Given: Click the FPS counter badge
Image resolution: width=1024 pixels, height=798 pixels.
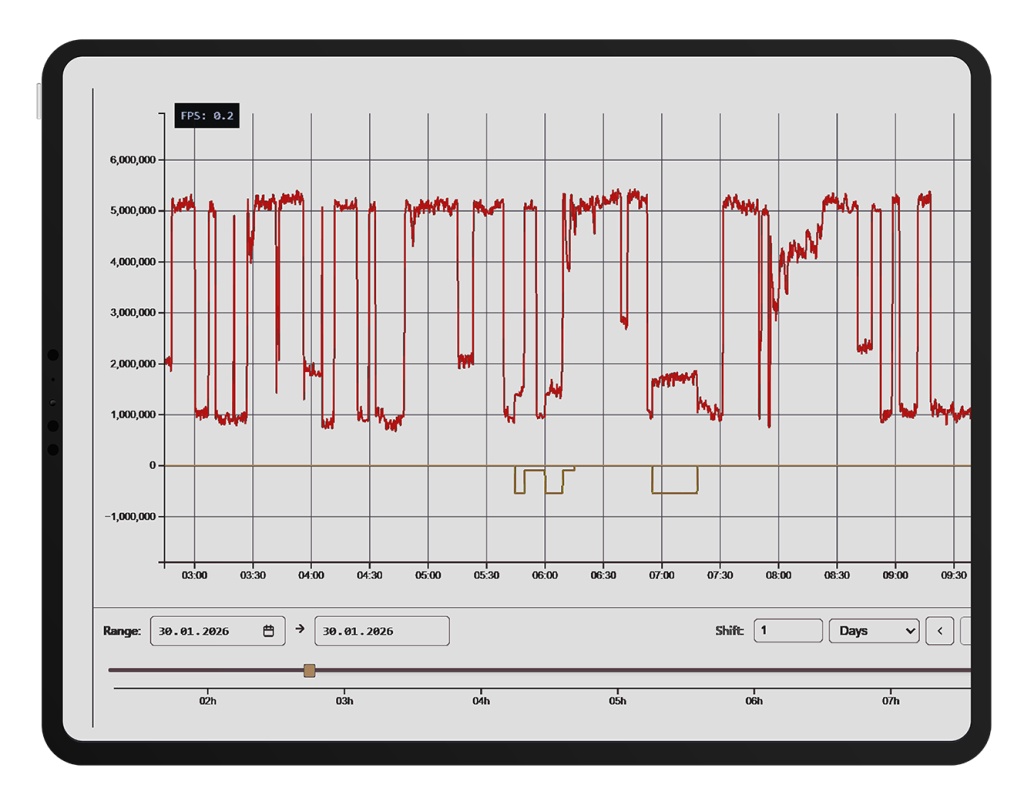Looking at the screenshot, I should [x=207, y=116].
